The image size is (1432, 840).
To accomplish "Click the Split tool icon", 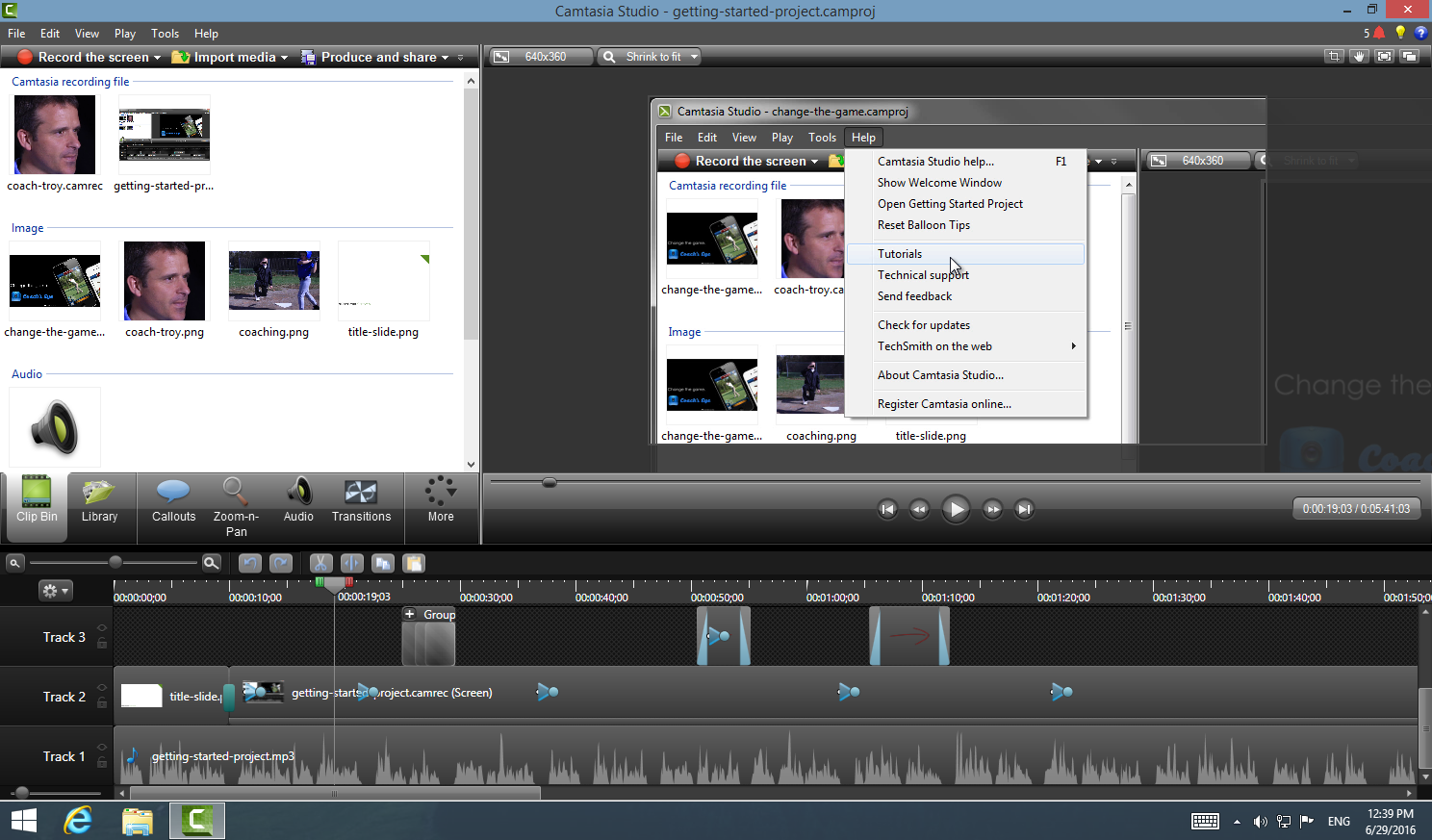I will click(x=352, y=563).
